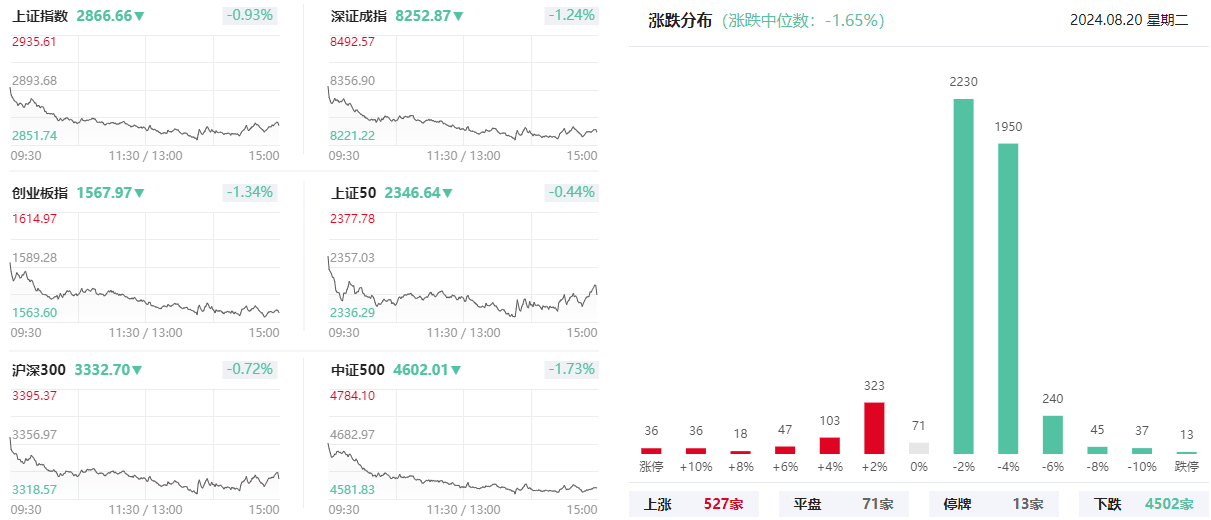Image resolution: width=1211 pixels, height=520 pixels.
Task: Open the 上证指数 index title
Action: [x=40, y=16]
